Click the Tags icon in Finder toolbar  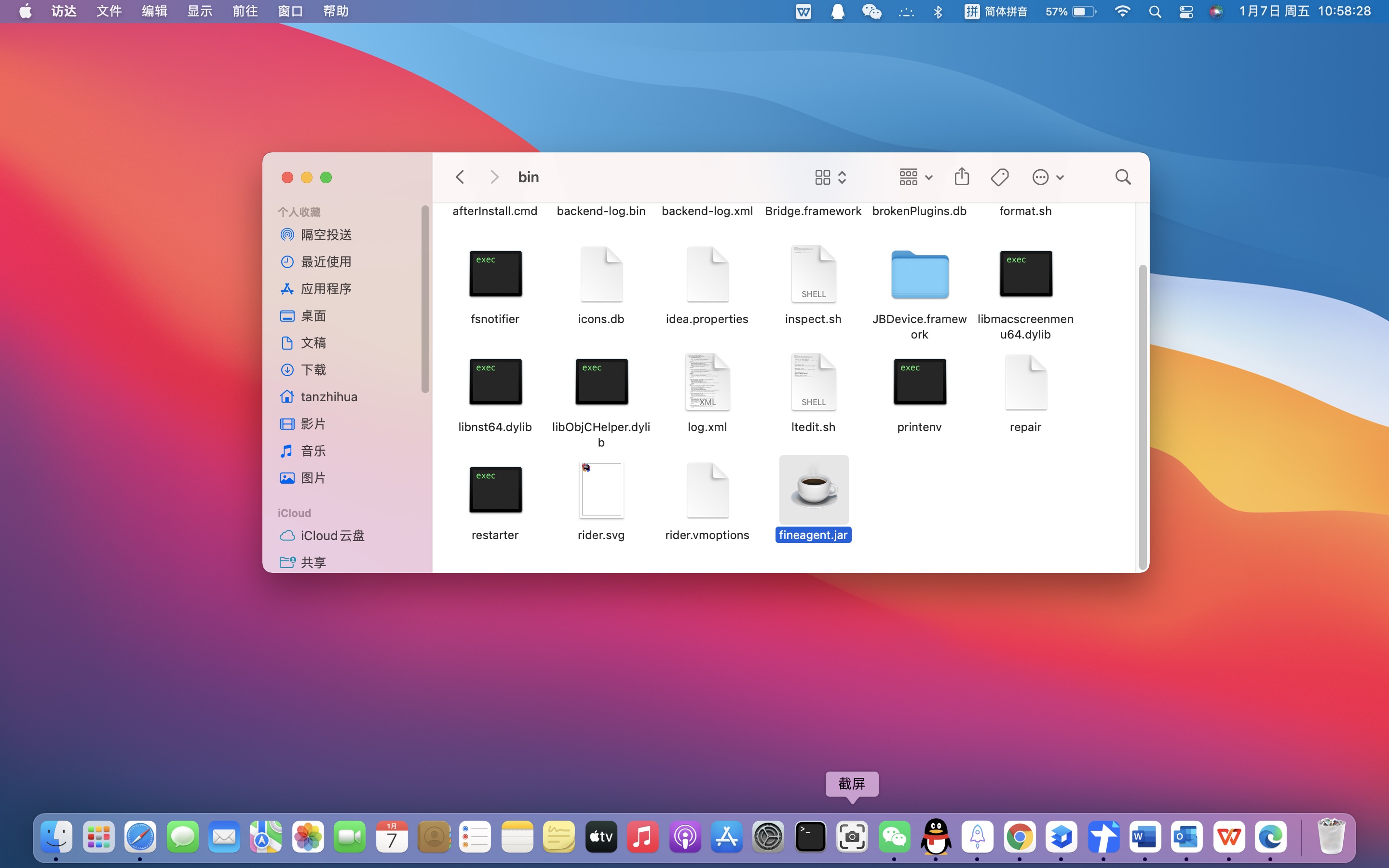click(999, 177)
